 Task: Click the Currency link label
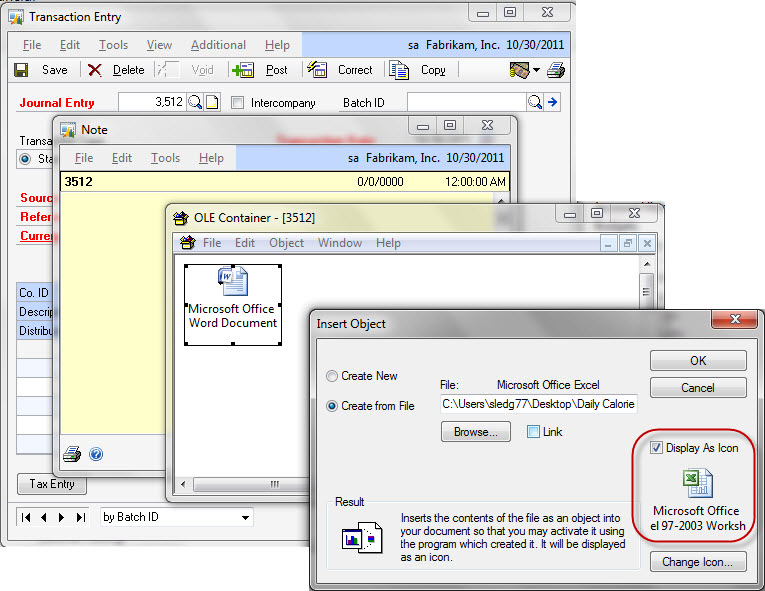click(x=36, y=236)
